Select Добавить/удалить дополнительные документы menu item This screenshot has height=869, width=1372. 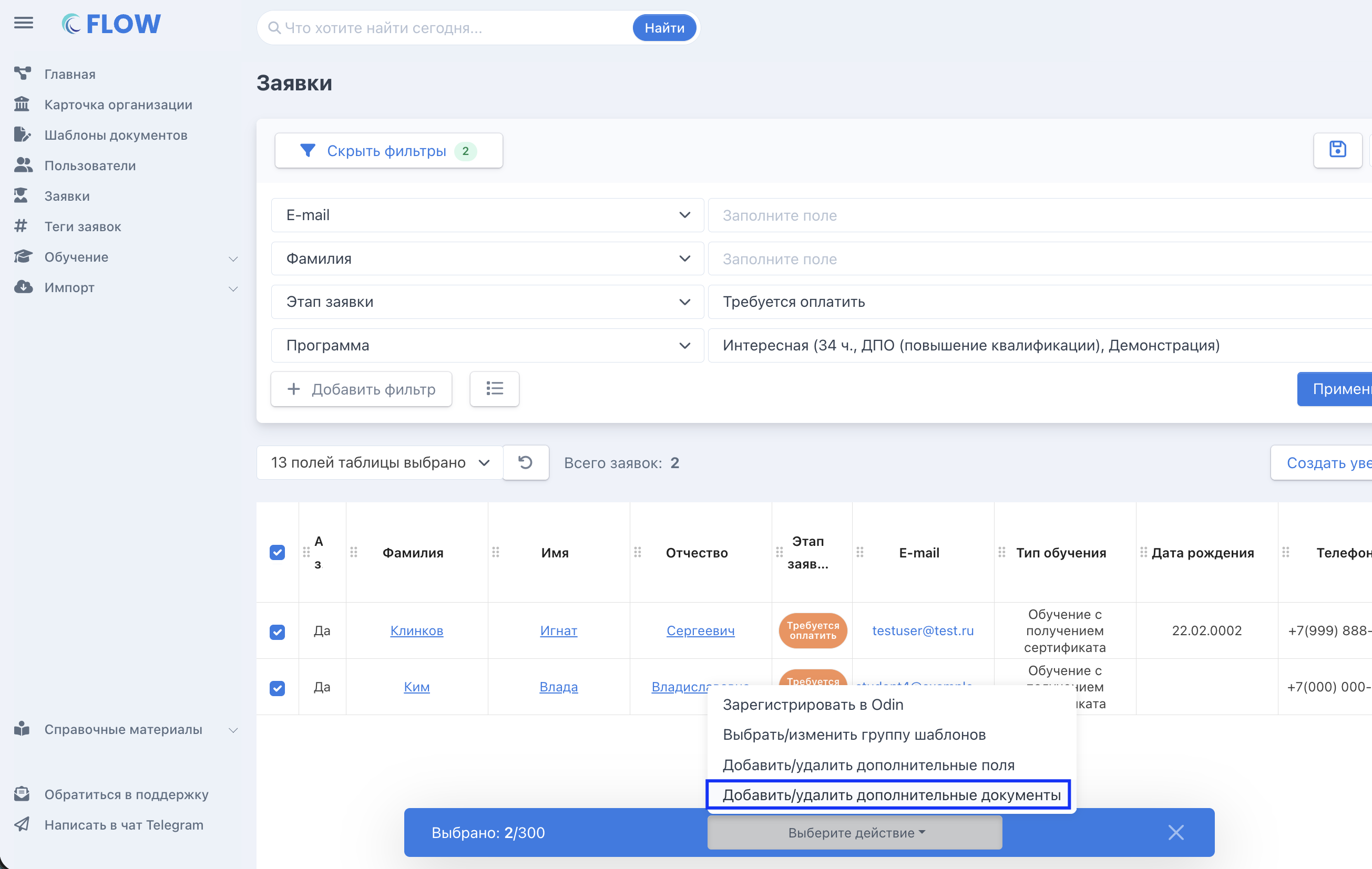coord(891,795)
